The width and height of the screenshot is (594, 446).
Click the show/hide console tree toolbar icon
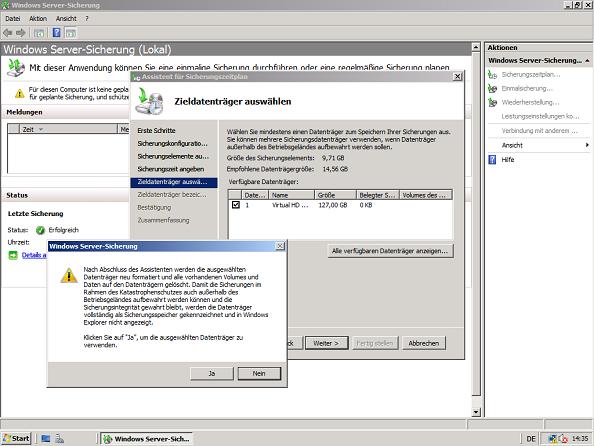[x=39, y=33]
